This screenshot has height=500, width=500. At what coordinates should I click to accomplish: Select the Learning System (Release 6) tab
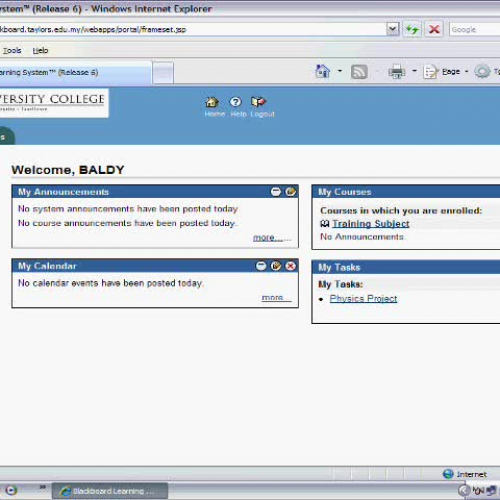pyautogui.click(x=75, y=72)
